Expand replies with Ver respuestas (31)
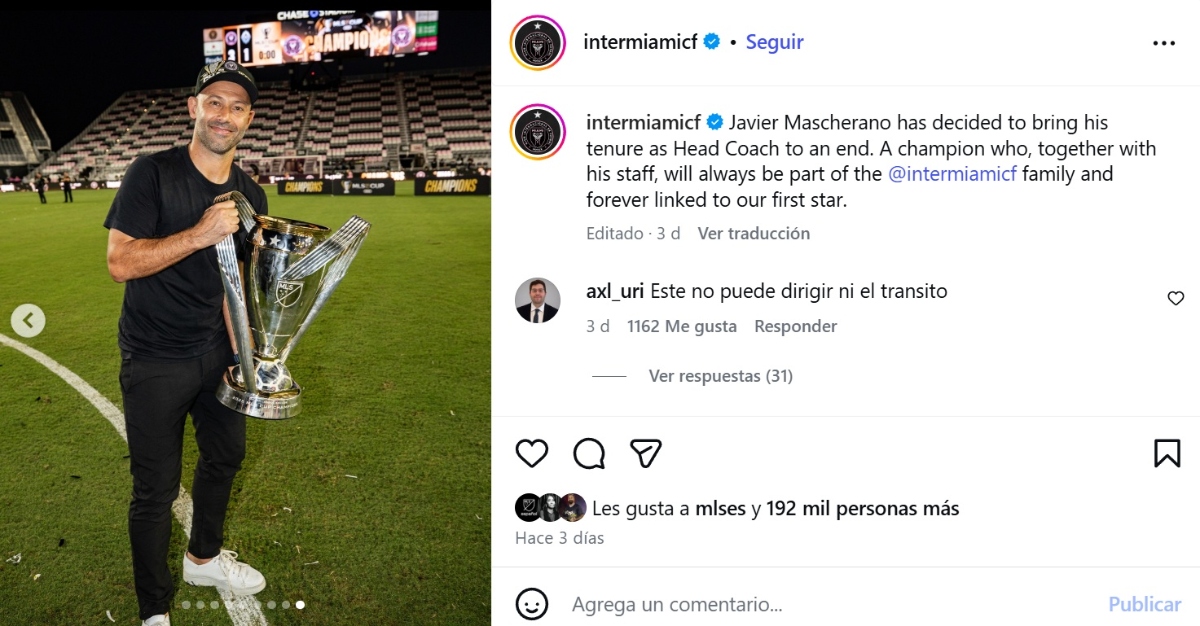This screenshot has width=1200, height=626. pos(720,376)
